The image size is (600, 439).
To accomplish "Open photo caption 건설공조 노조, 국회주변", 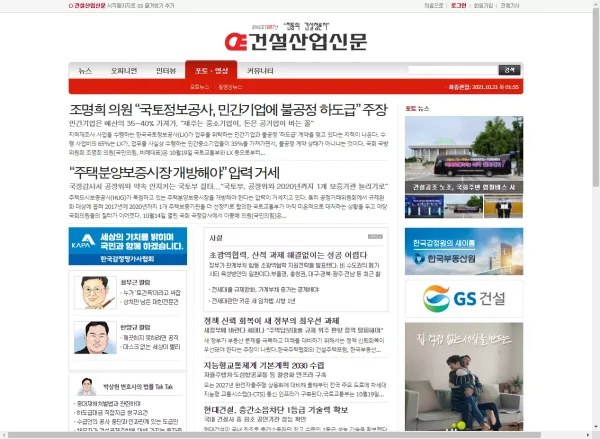I will [464, 188].
